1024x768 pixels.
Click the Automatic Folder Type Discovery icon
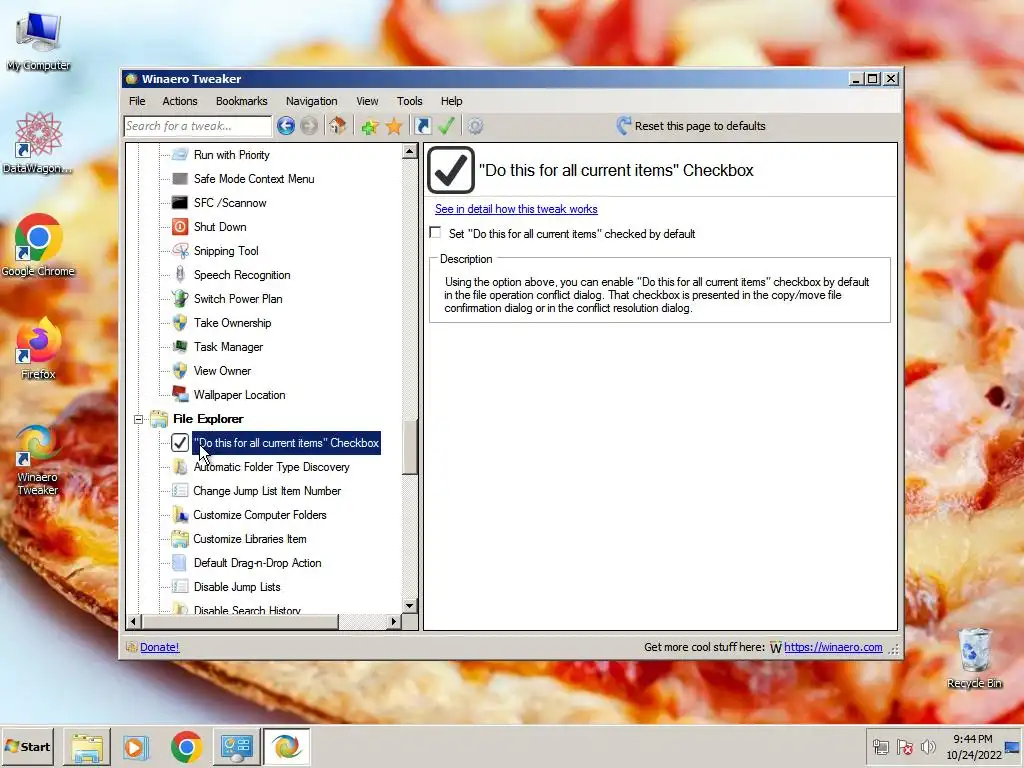tap(180, 467)
